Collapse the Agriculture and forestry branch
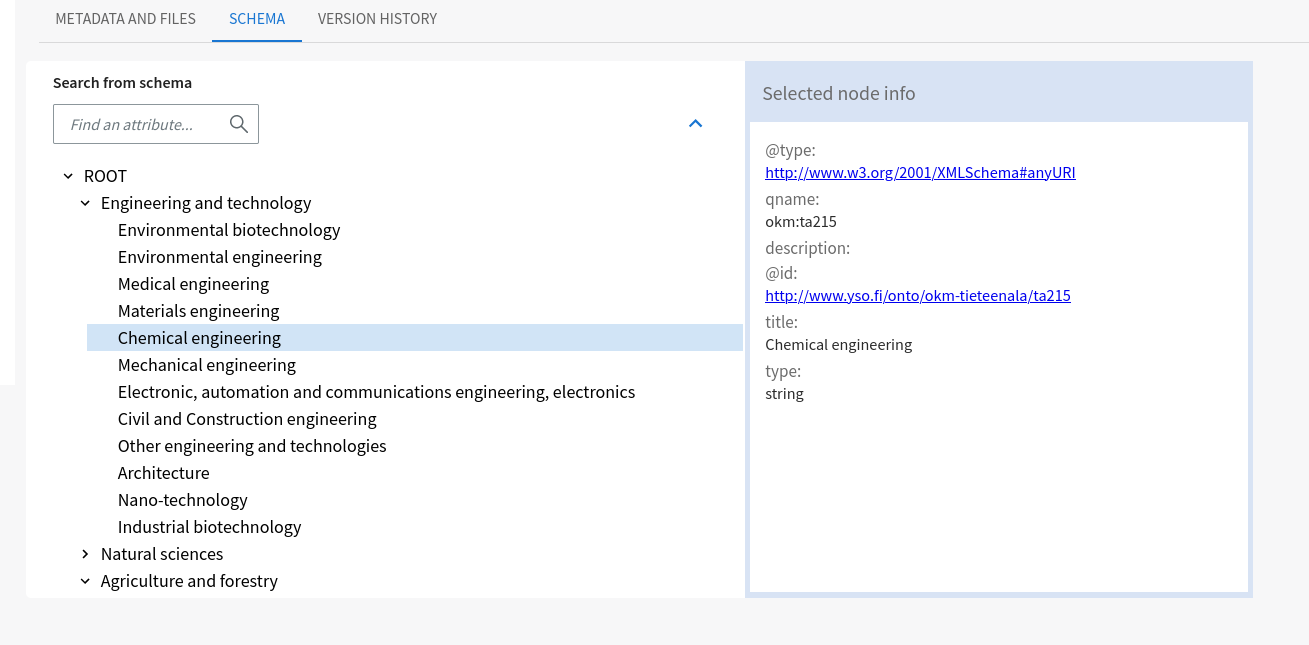The image size is (1309, 645). [x=85, y=581]
